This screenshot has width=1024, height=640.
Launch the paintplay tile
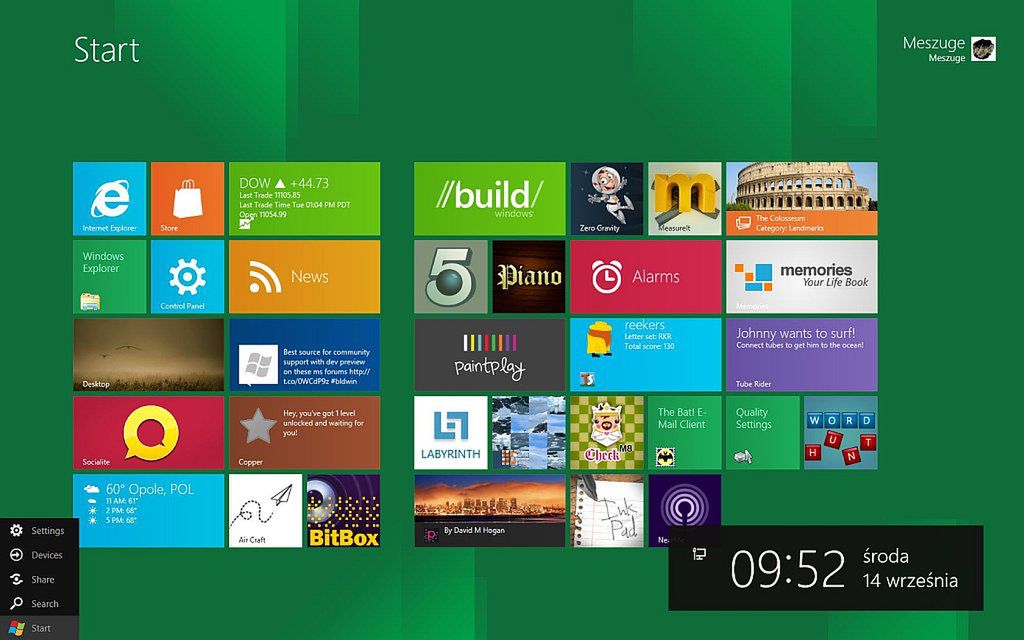coord(490,355)
